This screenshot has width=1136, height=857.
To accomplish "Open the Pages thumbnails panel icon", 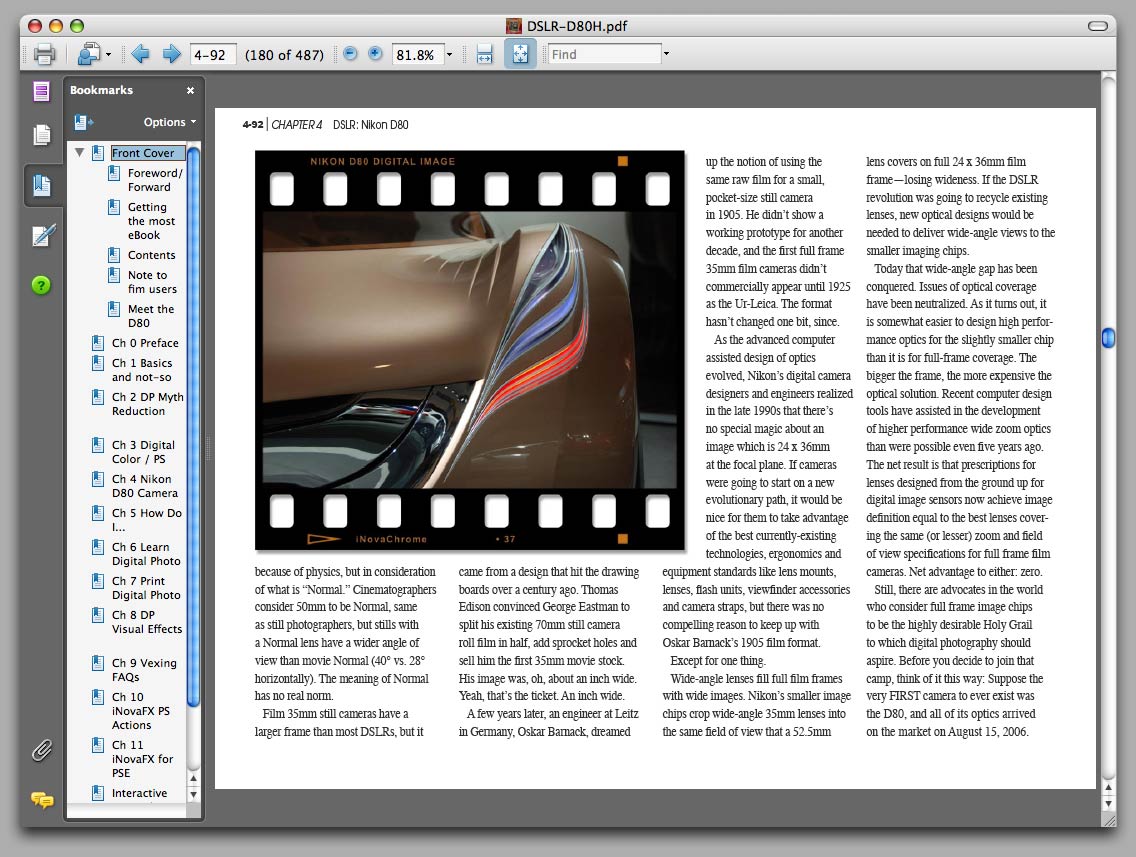I will 42,135.
